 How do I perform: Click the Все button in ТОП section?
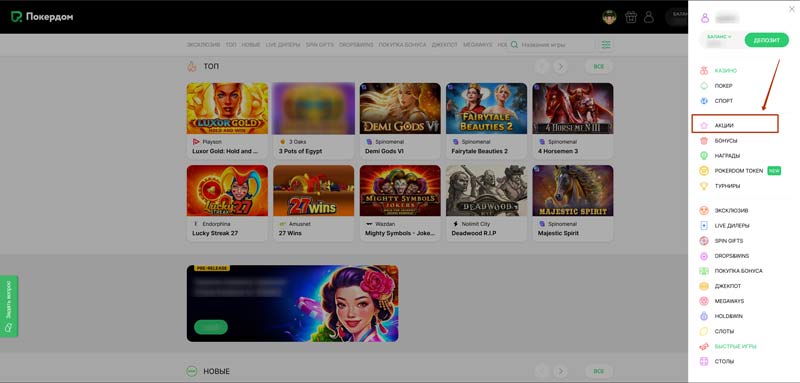coord(599,66)
